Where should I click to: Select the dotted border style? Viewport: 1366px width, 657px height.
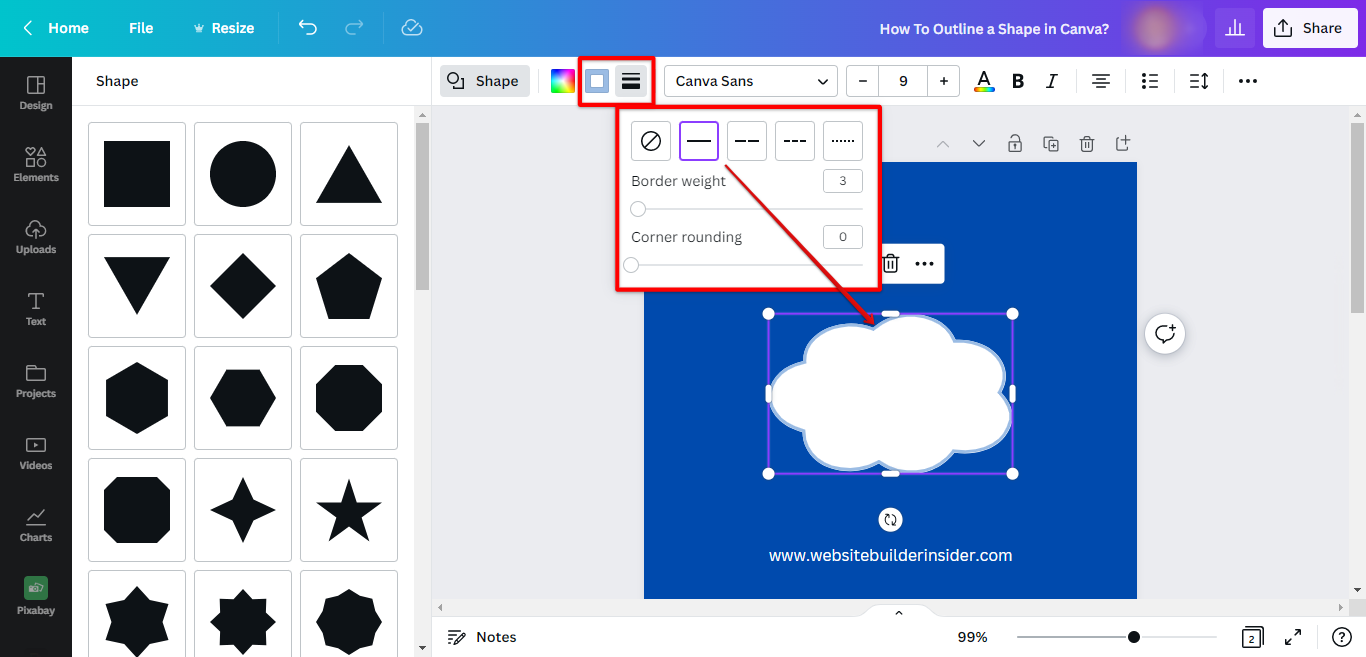coord(843,141)
